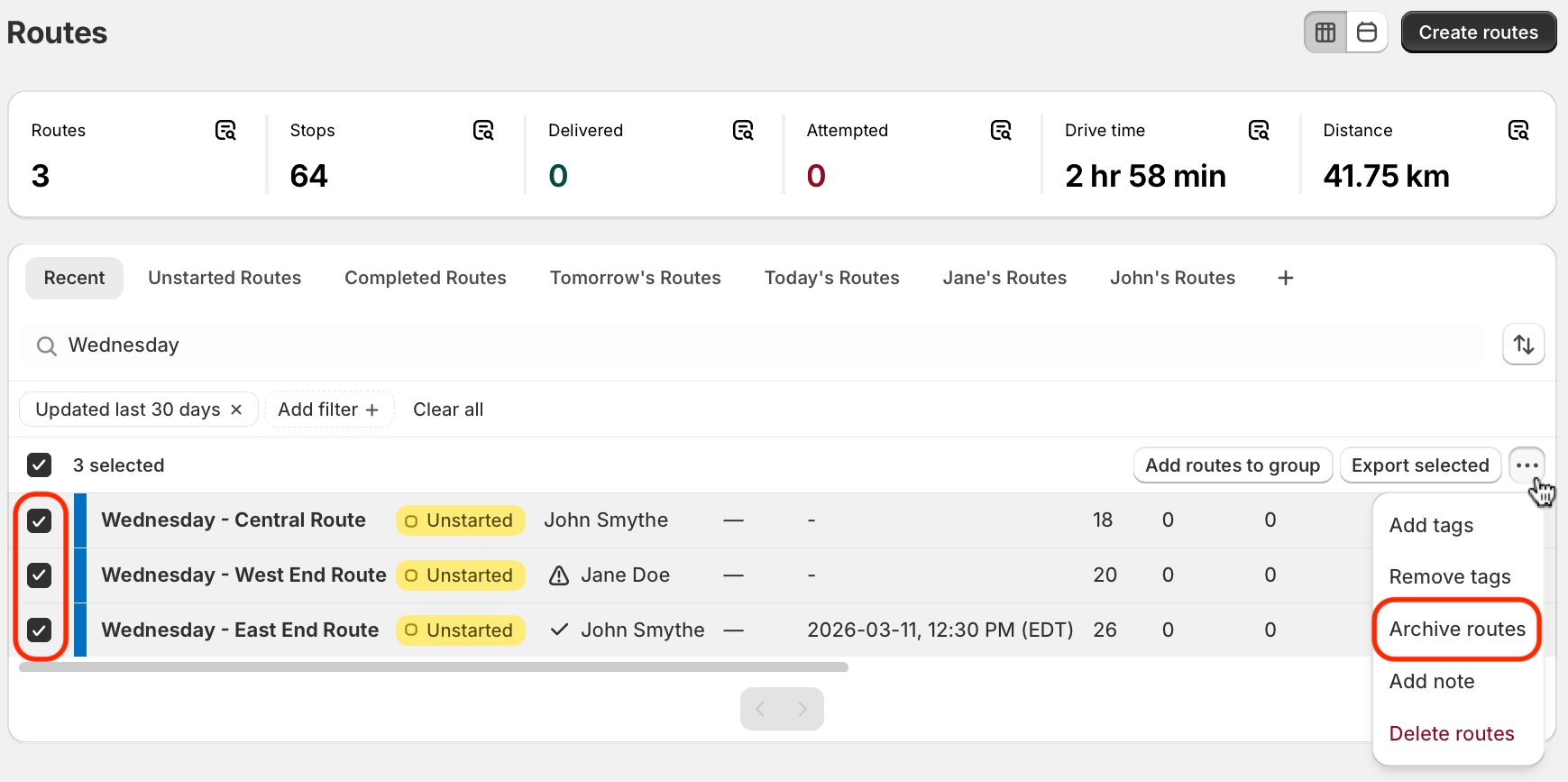Toggle the select-all routes checkbox
This screenshot has height=782, width=1568.
click(40, 465)
